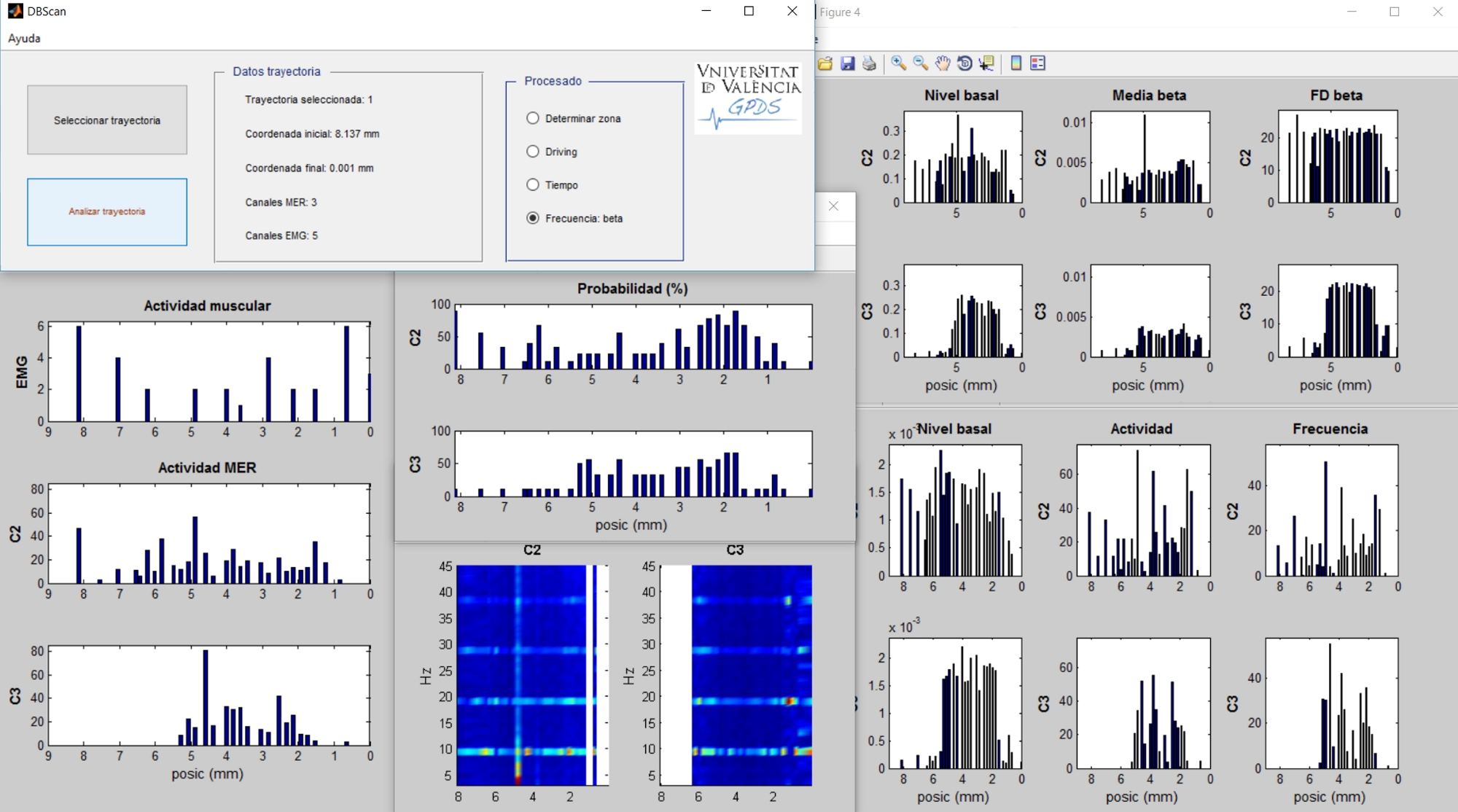The width and height of the screenshot is (1458, 812).
Task: Close the small dialog with X
Action: [x=833, y=206]
